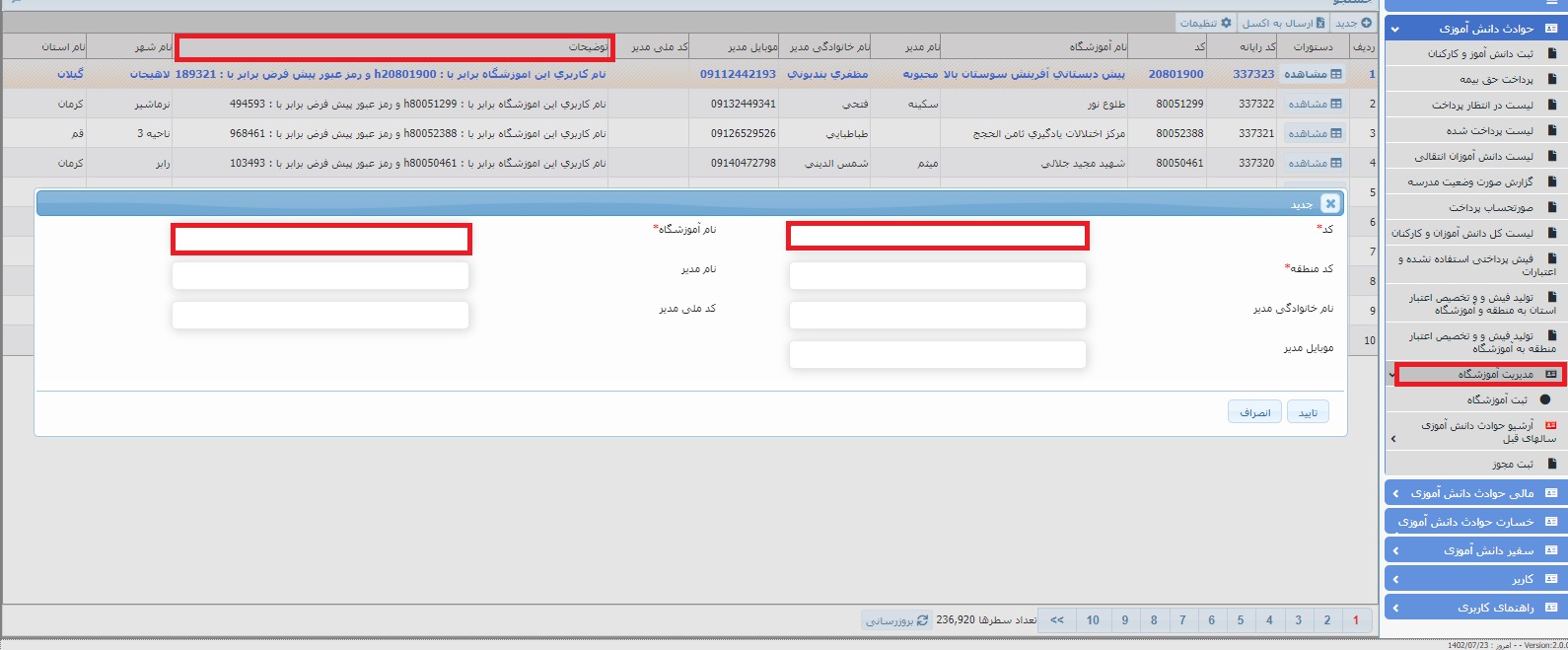The height and width of the screenshot is (650, 1568).
Task: Select the ثبت آموزشگاه bullet item
Action: (x=1545, y=399)
